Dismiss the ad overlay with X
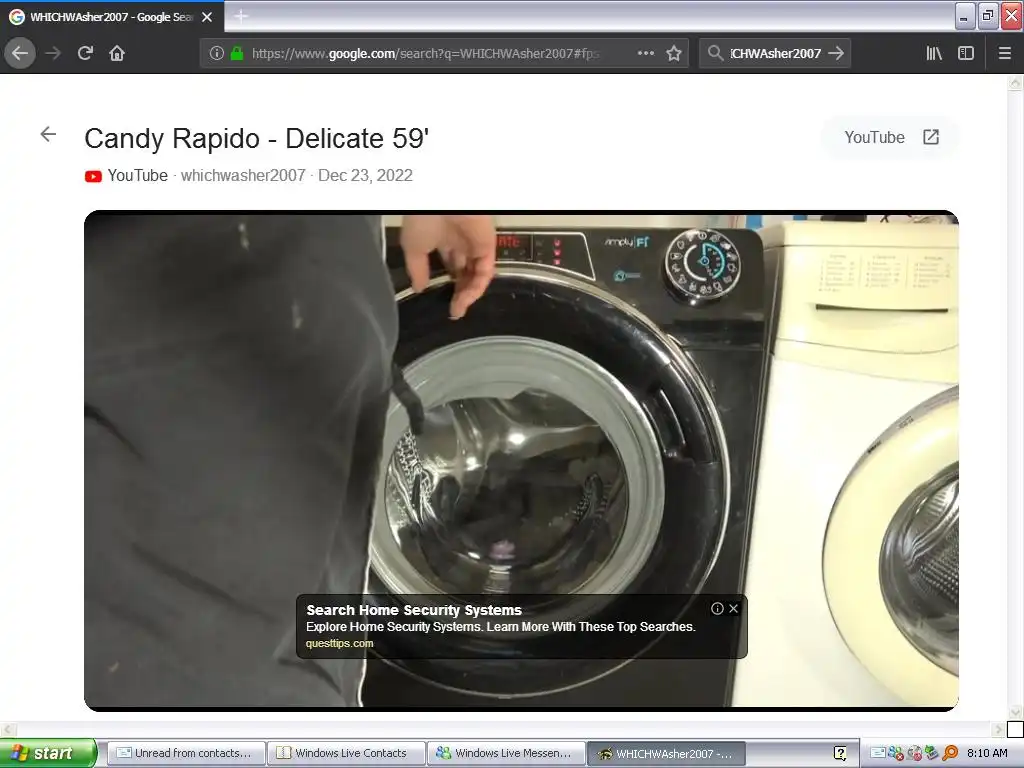 [733, 609]
